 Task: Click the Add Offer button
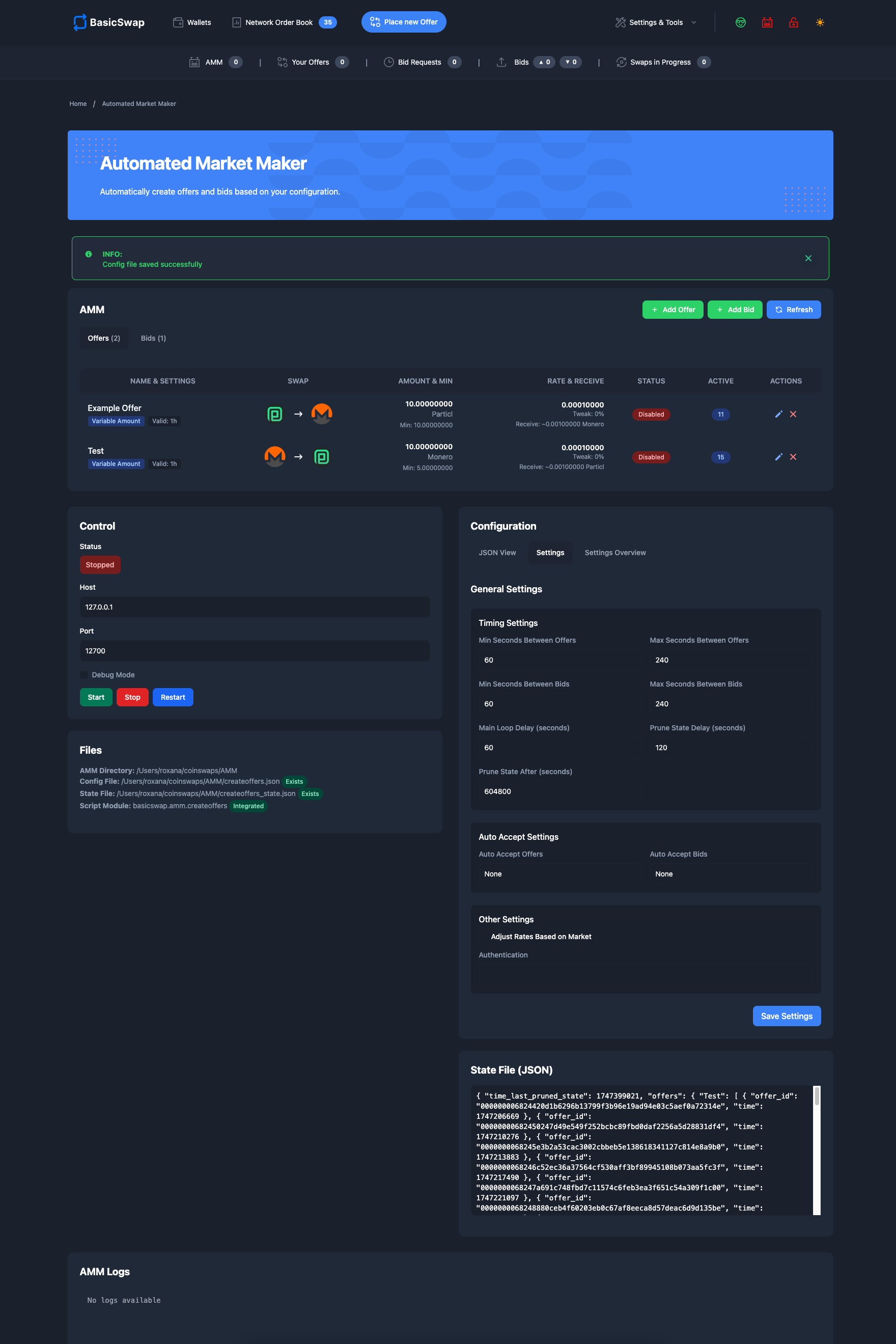pos(673,310)
